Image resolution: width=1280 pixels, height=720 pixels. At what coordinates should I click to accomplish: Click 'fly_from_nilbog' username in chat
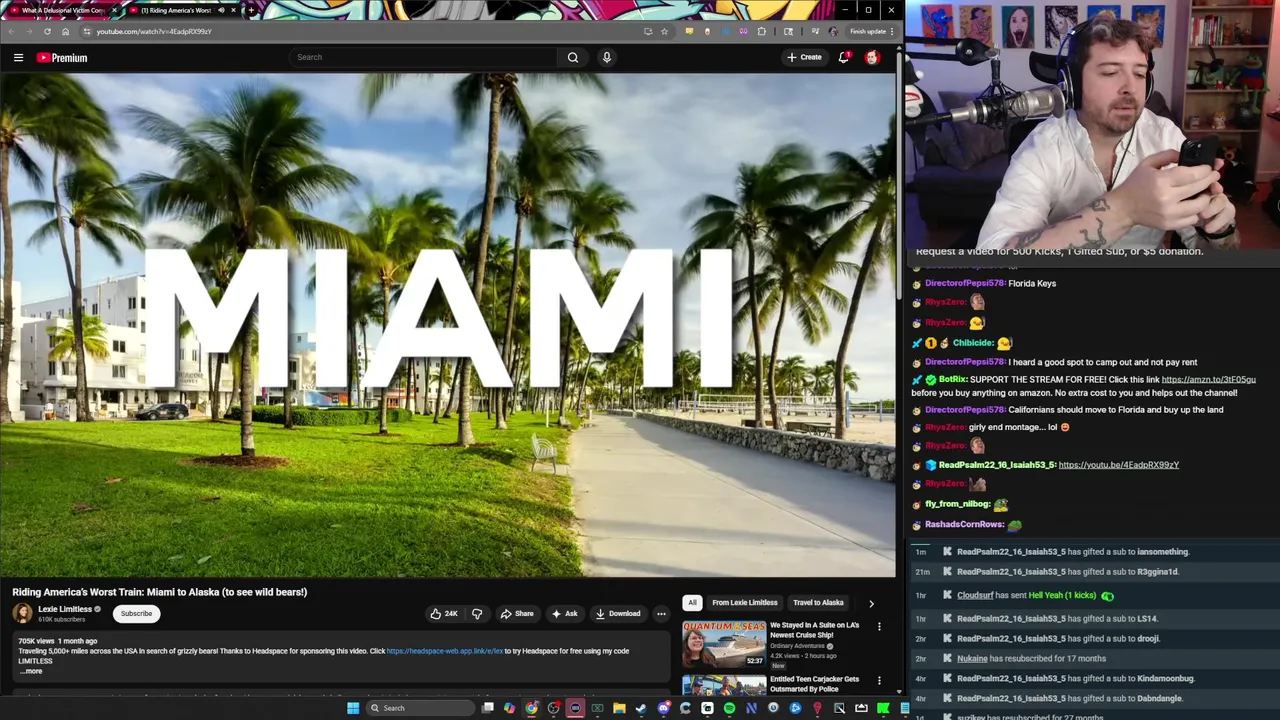tap(958, 505)
